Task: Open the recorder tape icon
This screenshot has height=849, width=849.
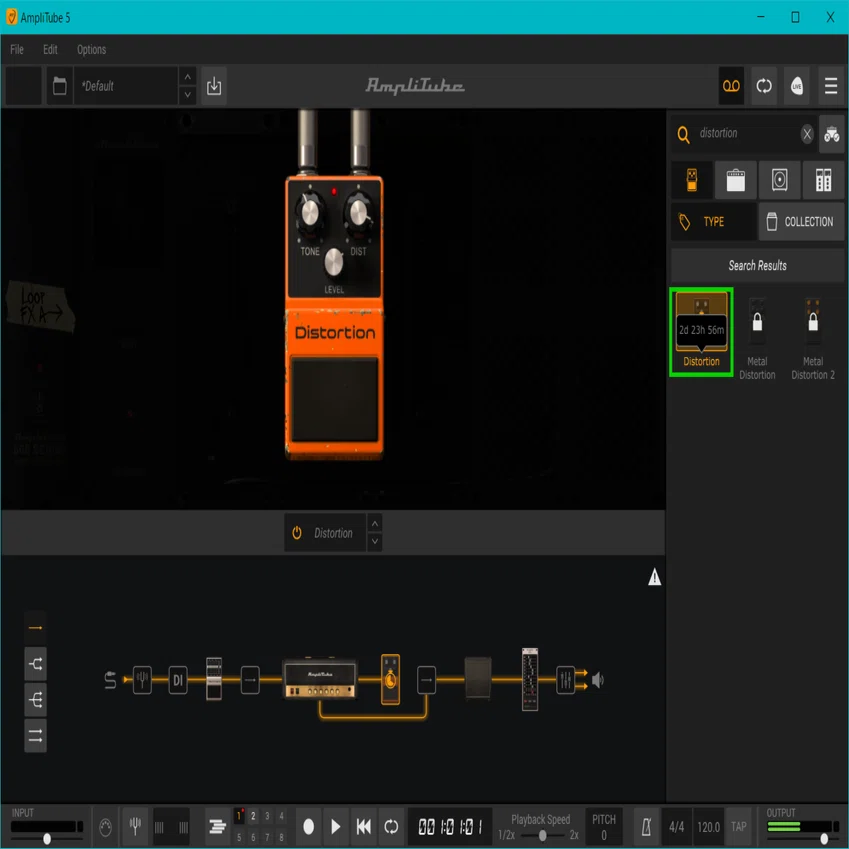Action: coord(731,86)
